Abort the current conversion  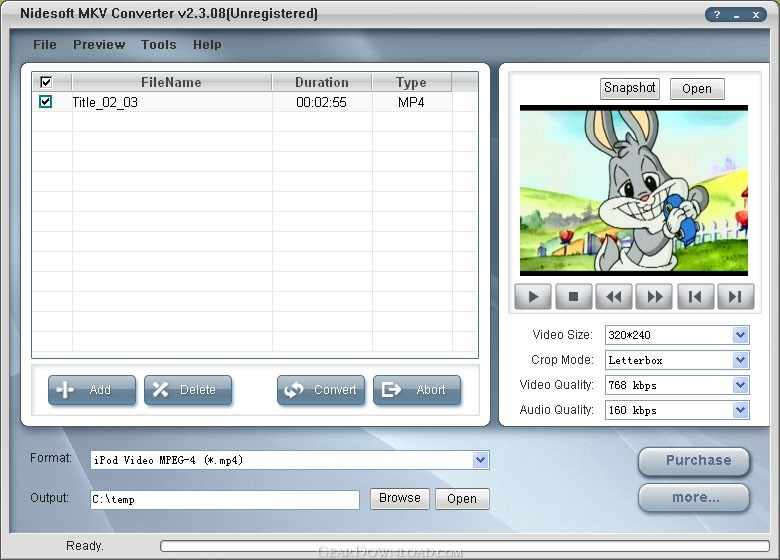tap(417, 390)
